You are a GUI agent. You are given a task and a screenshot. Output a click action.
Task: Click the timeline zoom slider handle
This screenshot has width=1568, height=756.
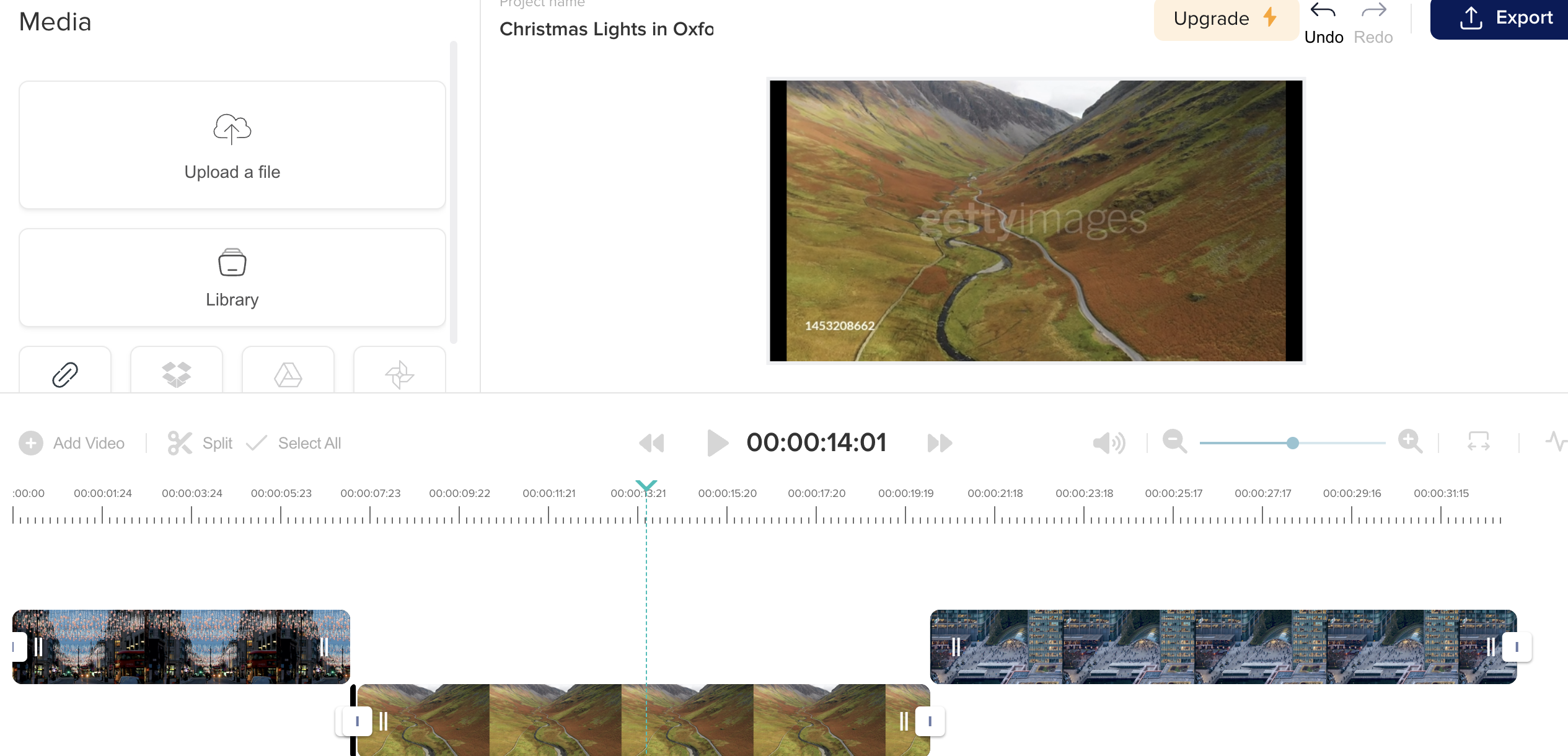coord(1292,443)
